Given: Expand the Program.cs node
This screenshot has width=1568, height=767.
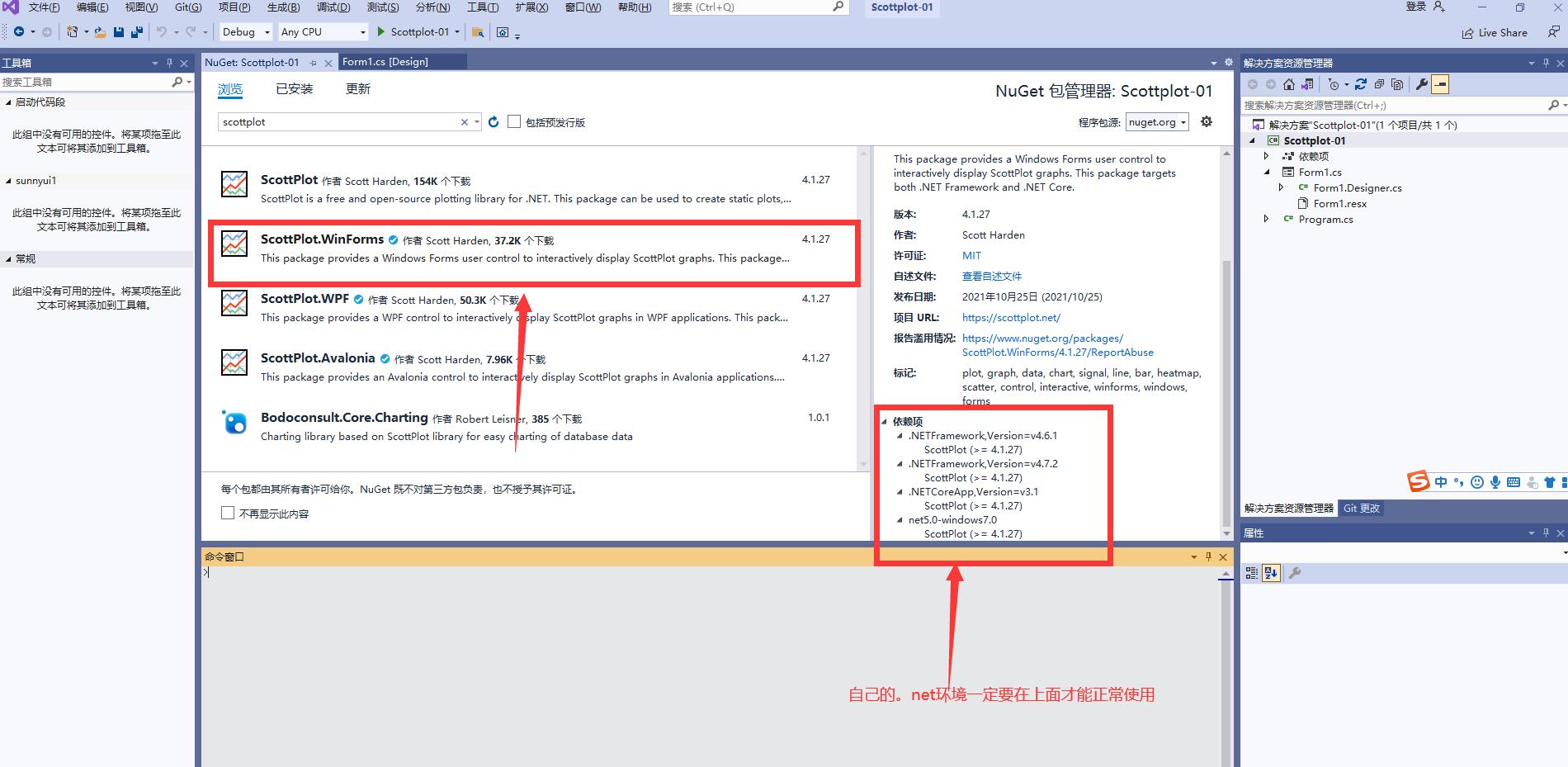Looking at the screenshot, I should 1267,219.
